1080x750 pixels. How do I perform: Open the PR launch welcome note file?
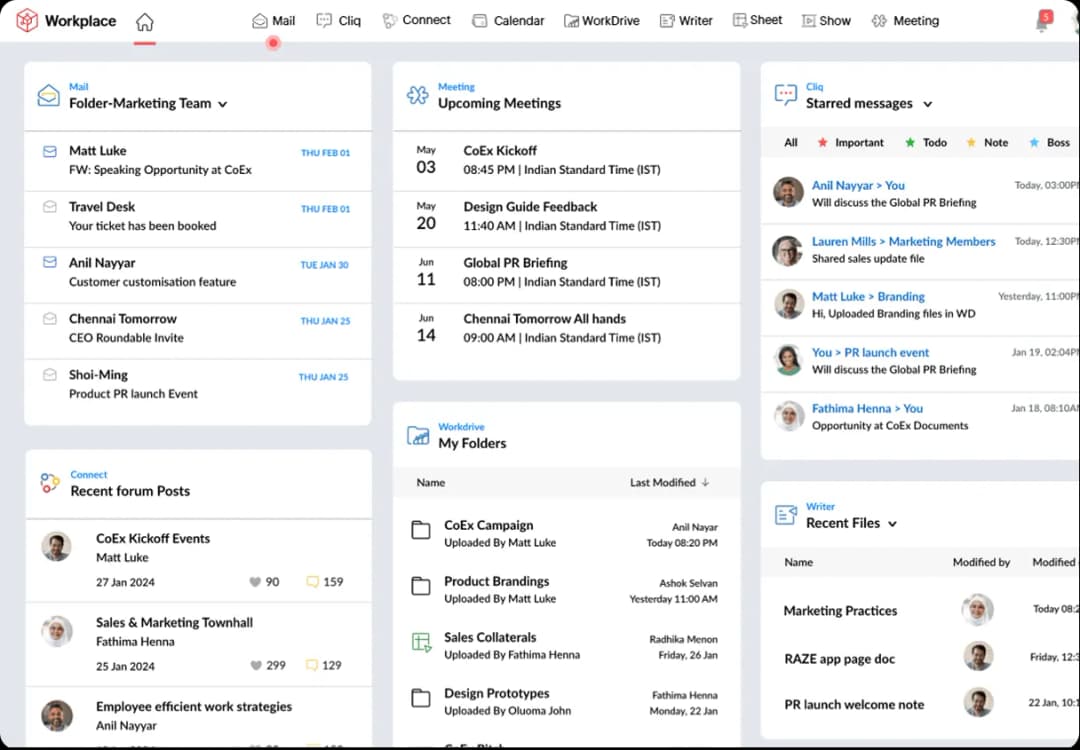click(854, 705)
